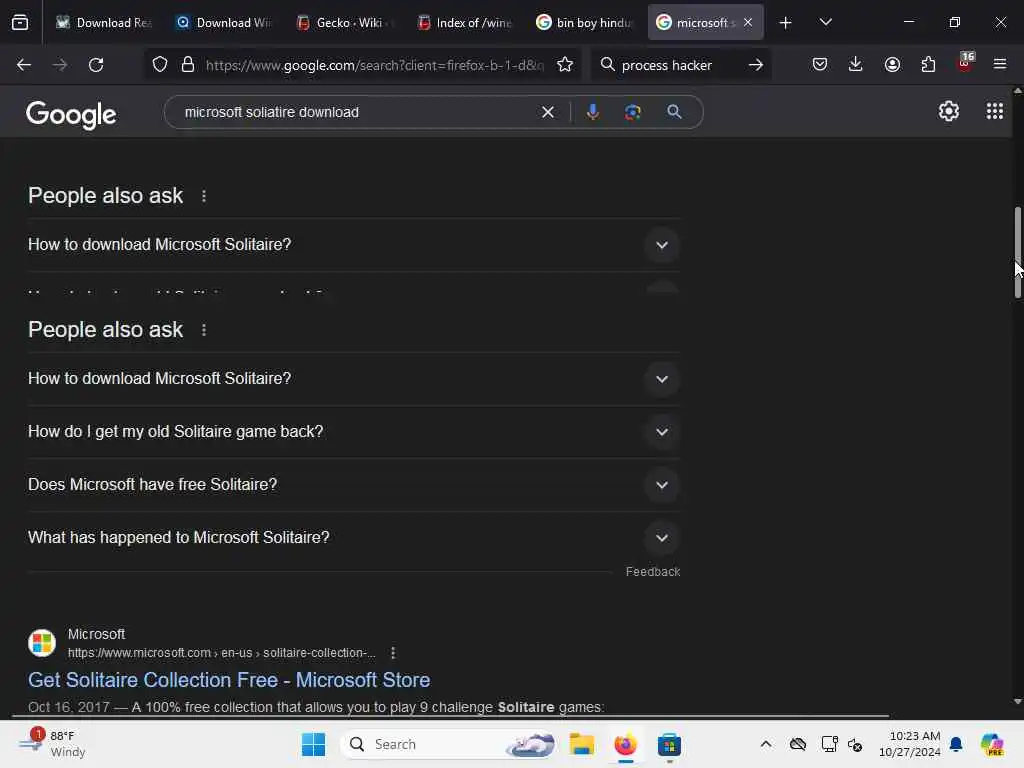Open tracking protection shield icon
This screenshot has width=1024, height=768.
[160, 65]
